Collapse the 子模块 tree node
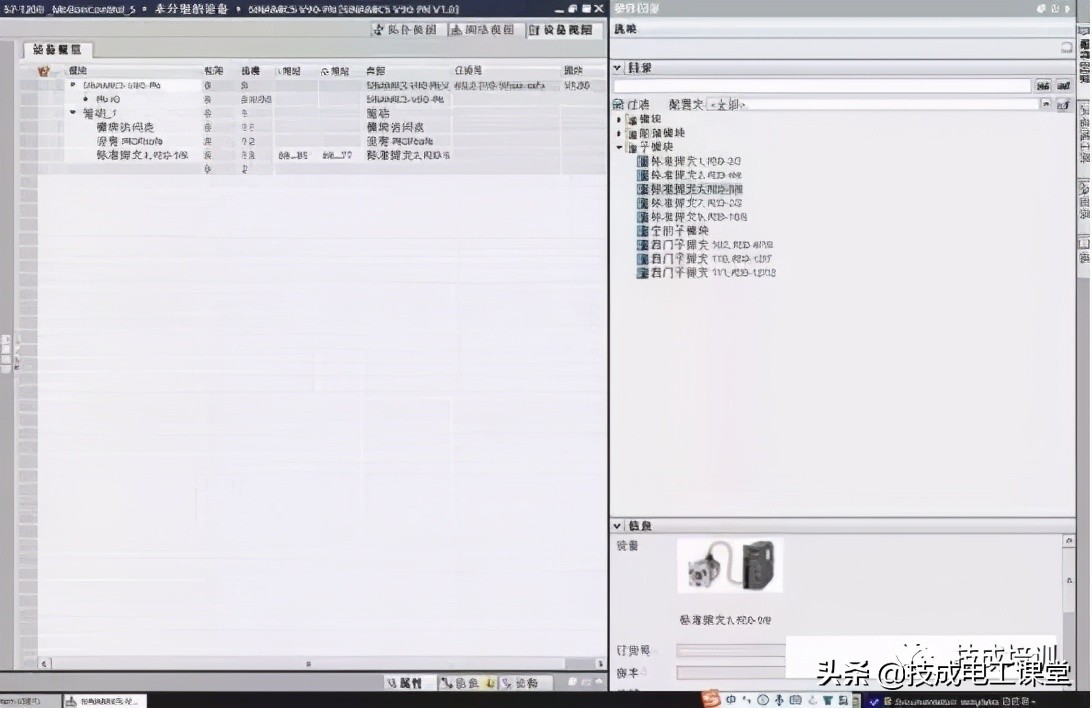 pyautogui.click(x=619, y=147)
